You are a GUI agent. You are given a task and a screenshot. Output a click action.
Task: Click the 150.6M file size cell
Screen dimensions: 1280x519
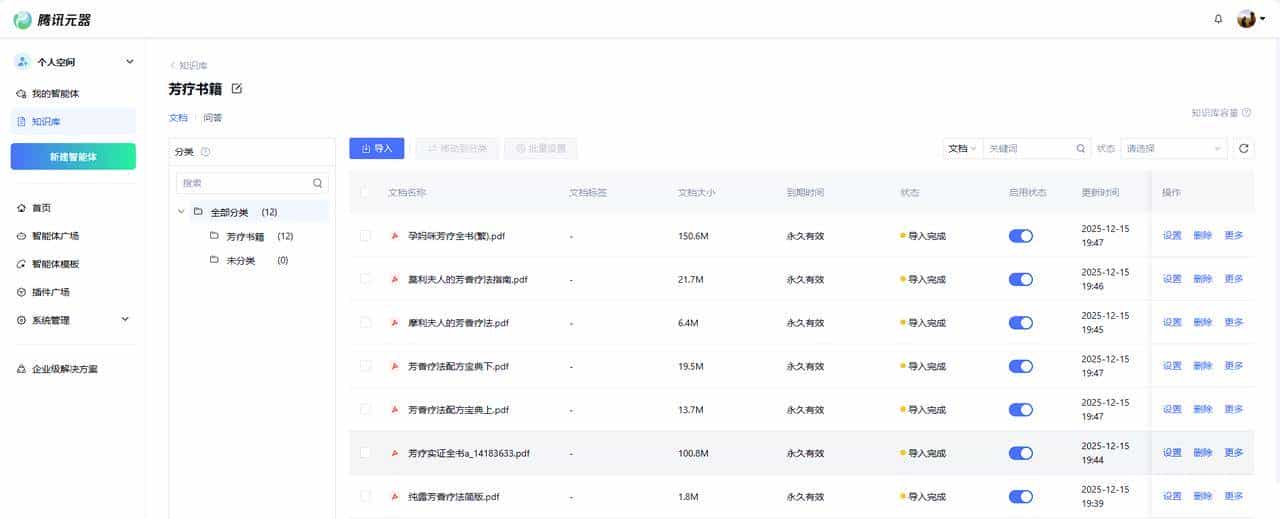(x=693, y=236)
